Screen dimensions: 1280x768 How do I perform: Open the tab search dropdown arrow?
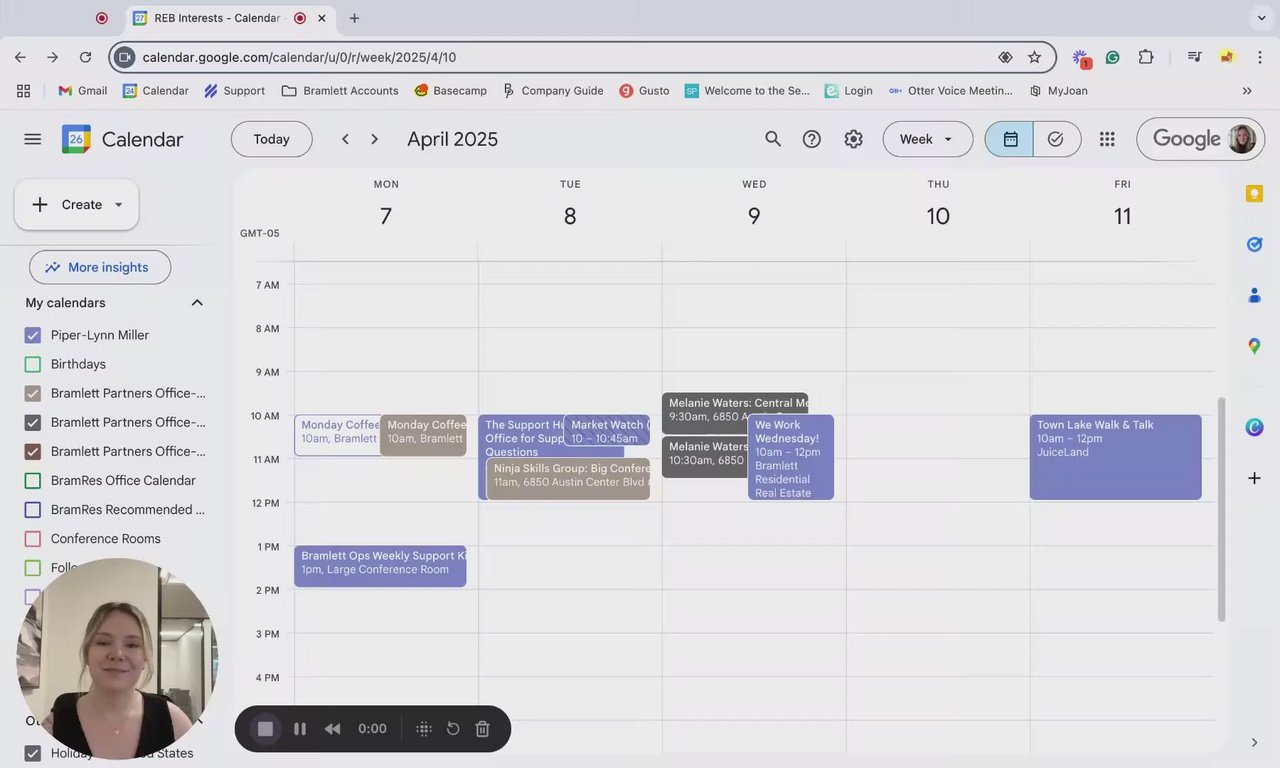pyautogui.click(x=1261, y=18)
